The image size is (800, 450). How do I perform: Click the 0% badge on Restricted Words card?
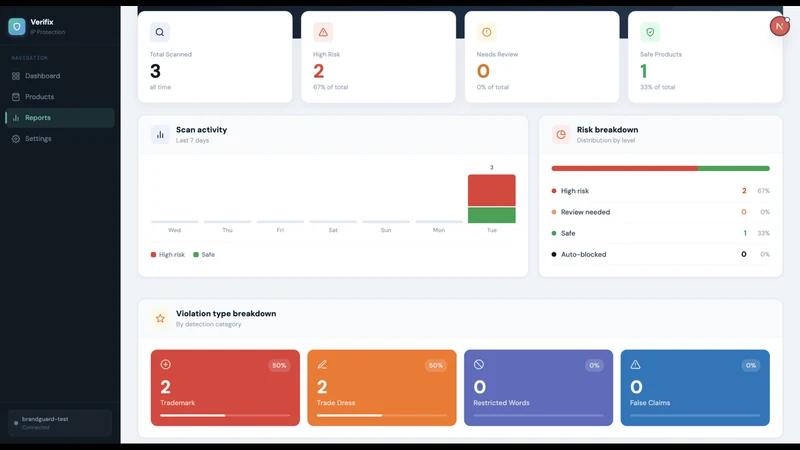594,365
